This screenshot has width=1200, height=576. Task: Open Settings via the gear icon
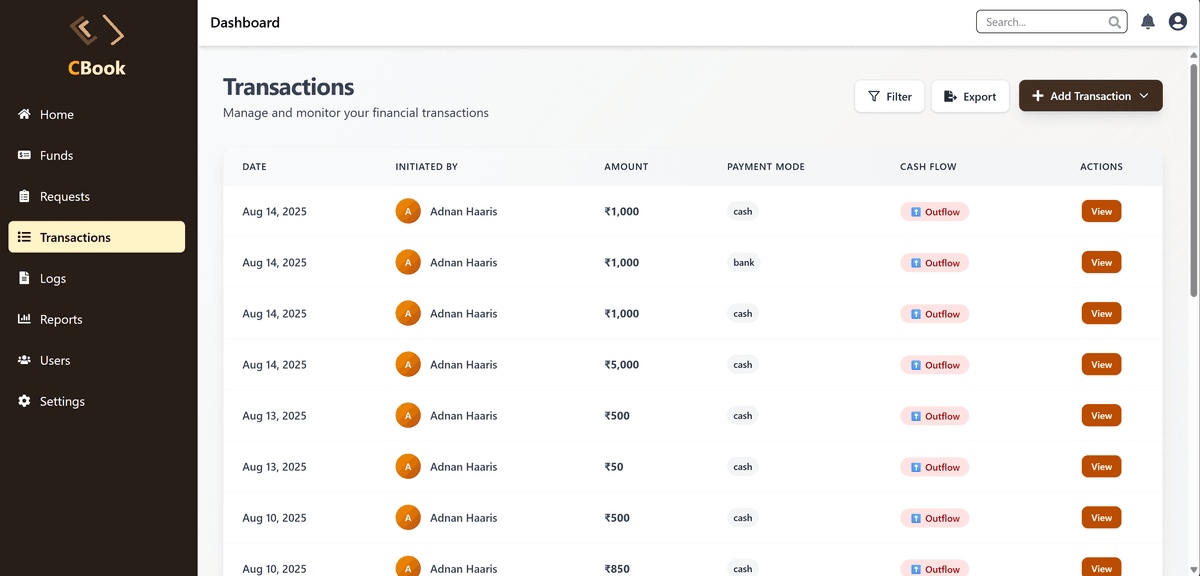pos(23,401)
